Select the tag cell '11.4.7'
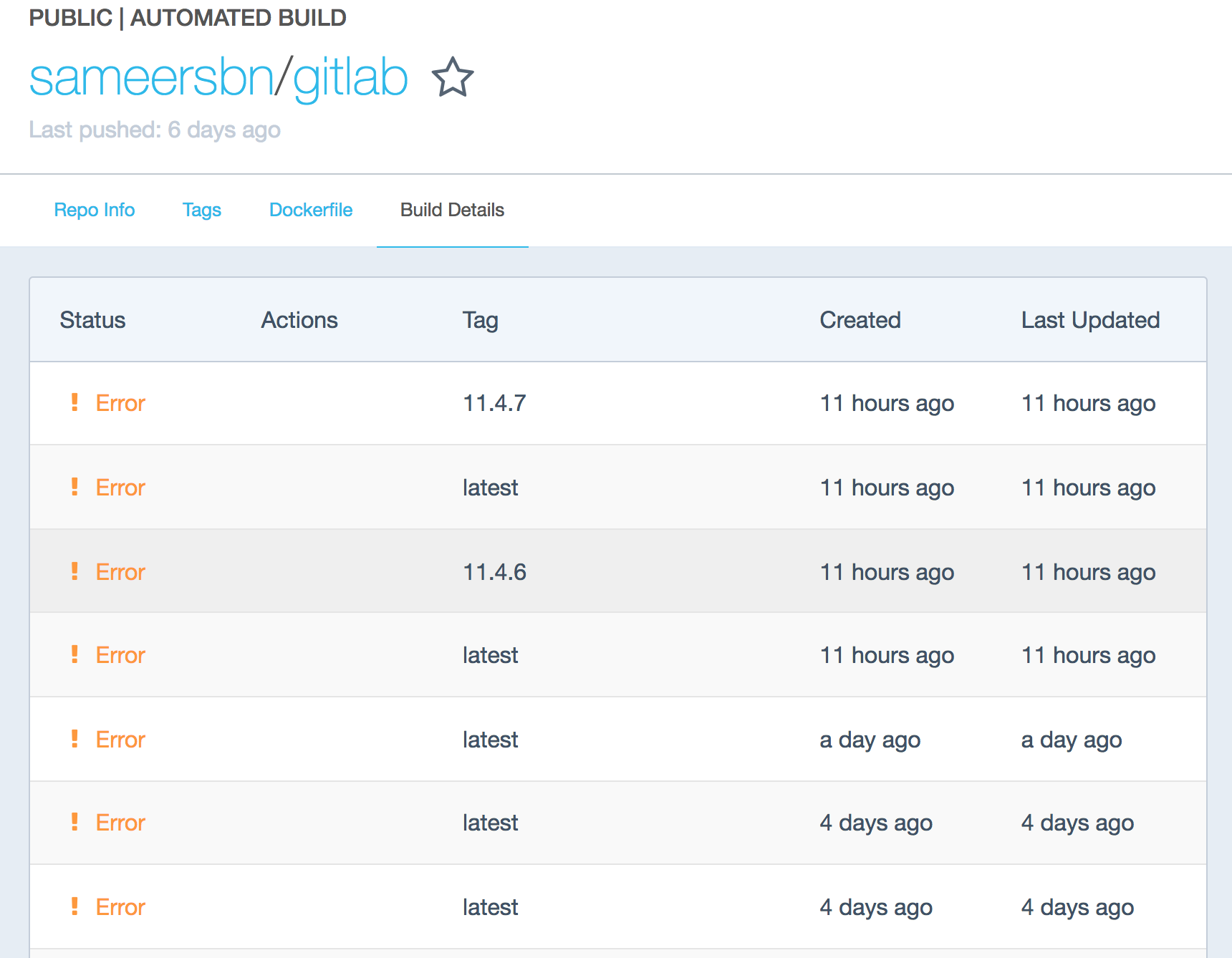Image resolution: width=1232 pixels, height=958 pixels. pyautogui.click(x=495, y=403)
